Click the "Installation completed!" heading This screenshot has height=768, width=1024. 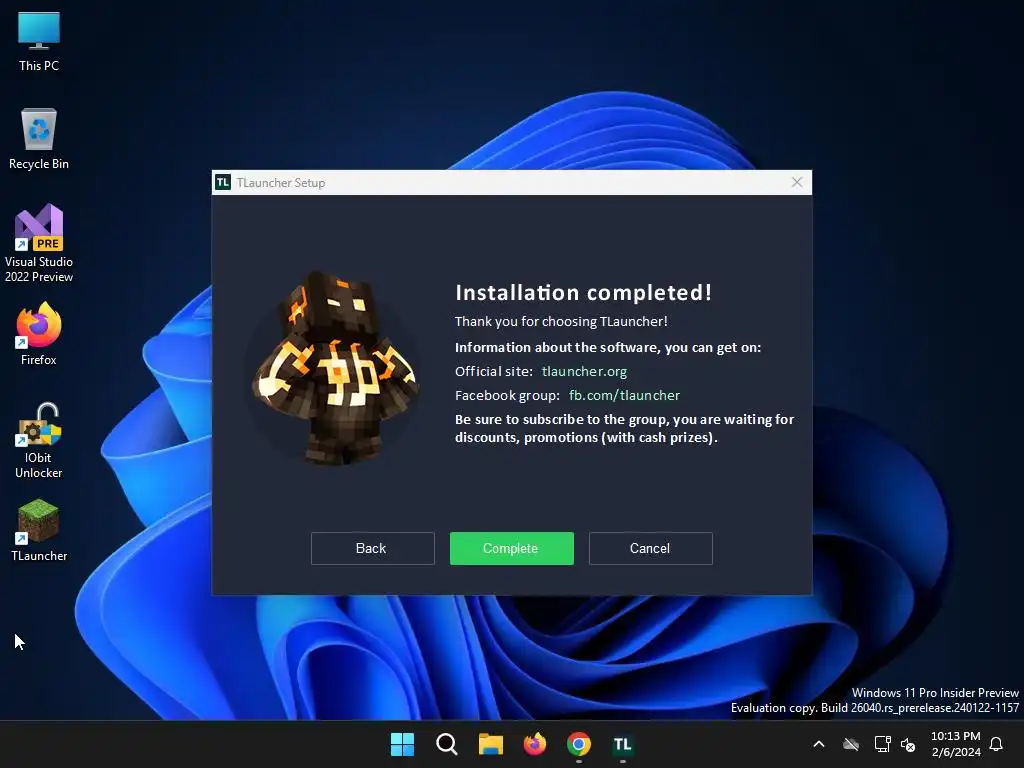pos(583,293)
